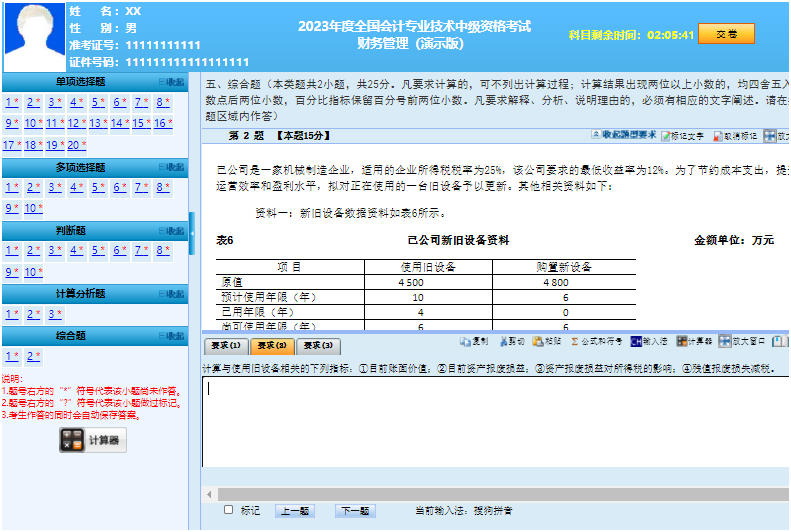The image size is (791, 532).
Task: Go to previous question with 上一题
Action: pyautogui.click(x=295, y=511)
